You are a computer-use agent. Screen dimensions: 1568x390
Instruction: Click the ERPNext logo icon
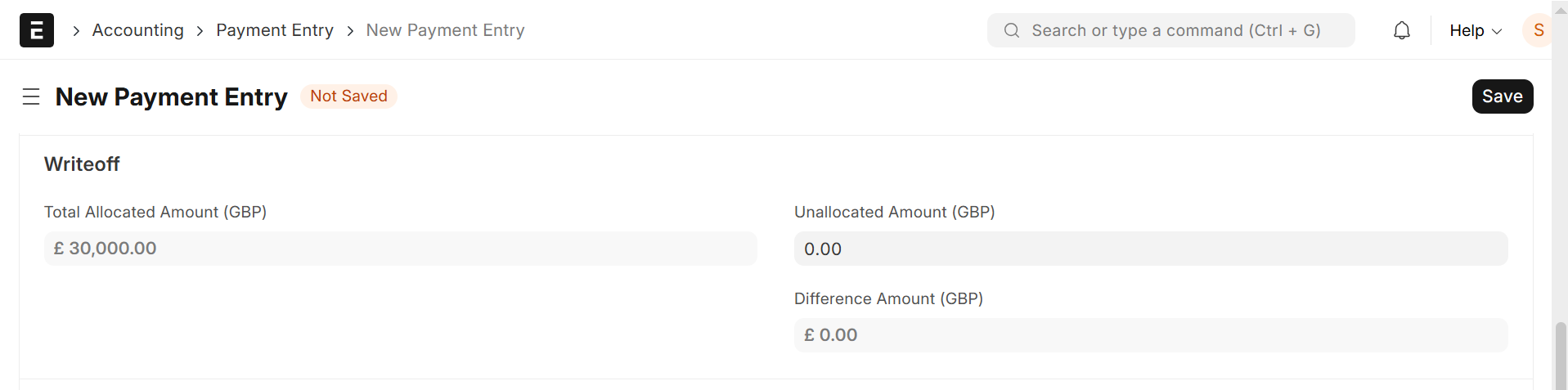[37, 30]
